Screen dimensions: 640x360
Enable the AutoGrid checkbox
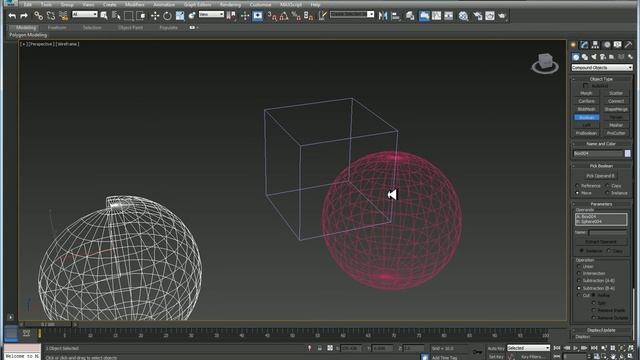click(586, 86)
